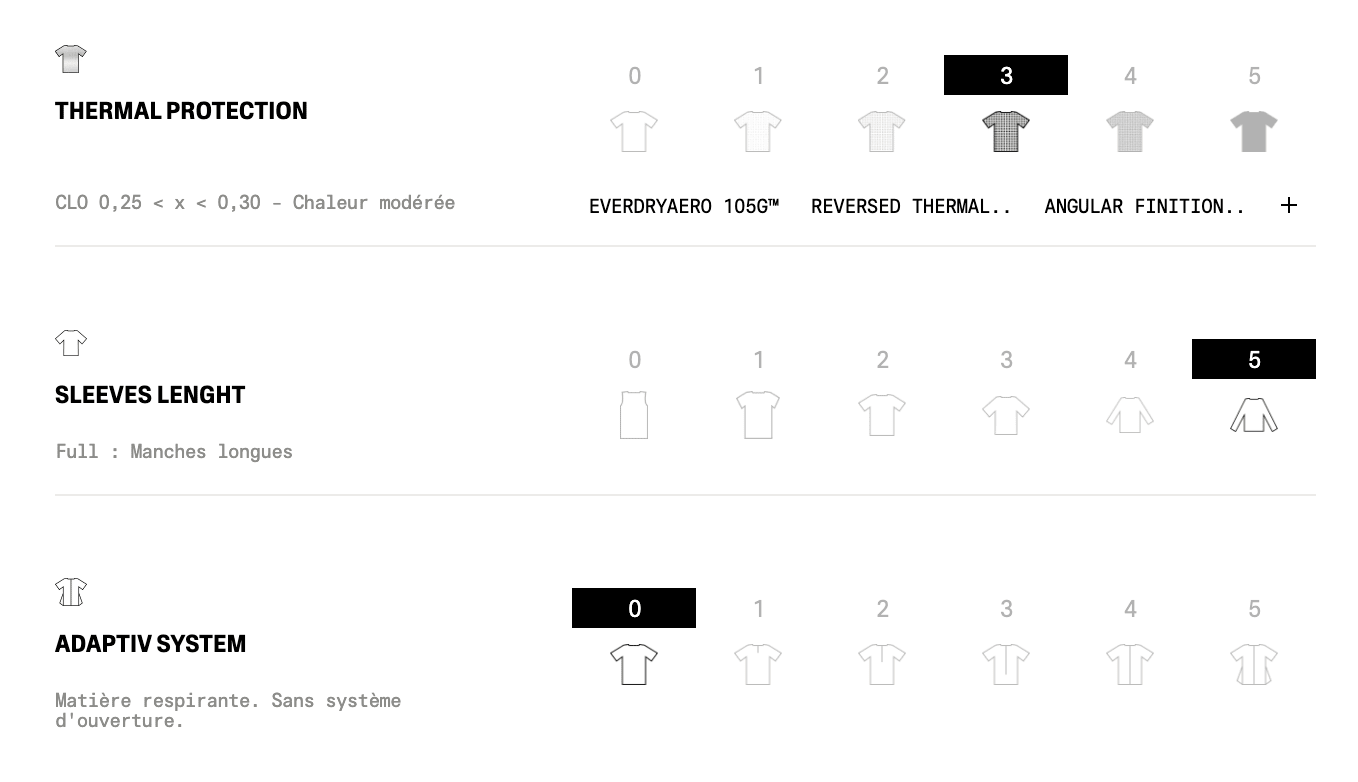Select the level 3 dark checkered thermal shirt
Screen dimensions: 1358x782
tap(1006, 131)
